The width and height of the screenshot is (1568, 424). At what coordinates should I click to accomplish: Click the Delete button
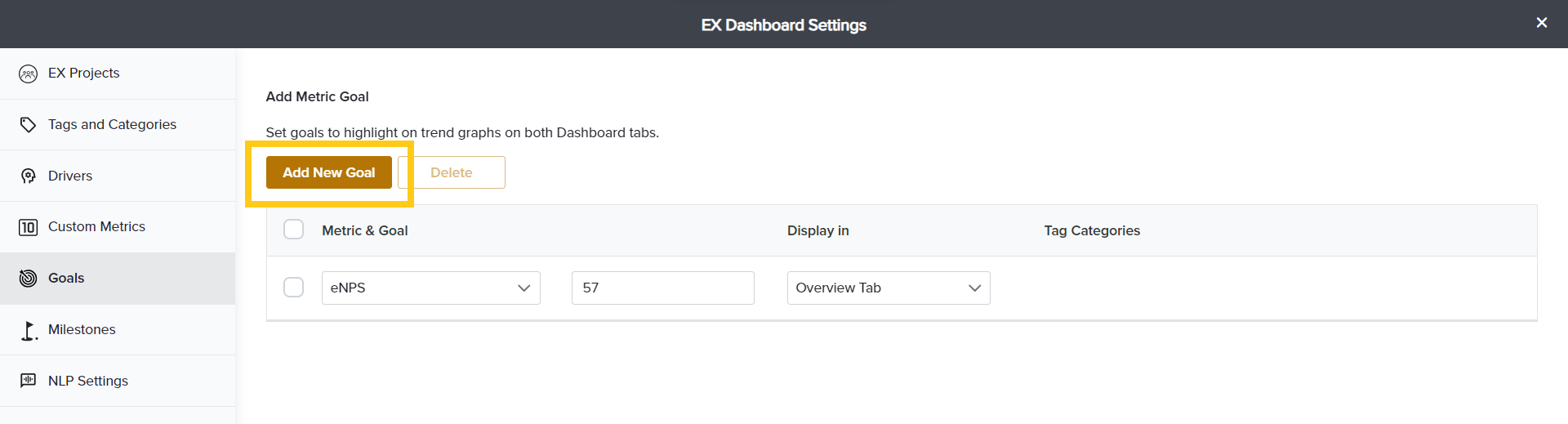pos(452,172)
